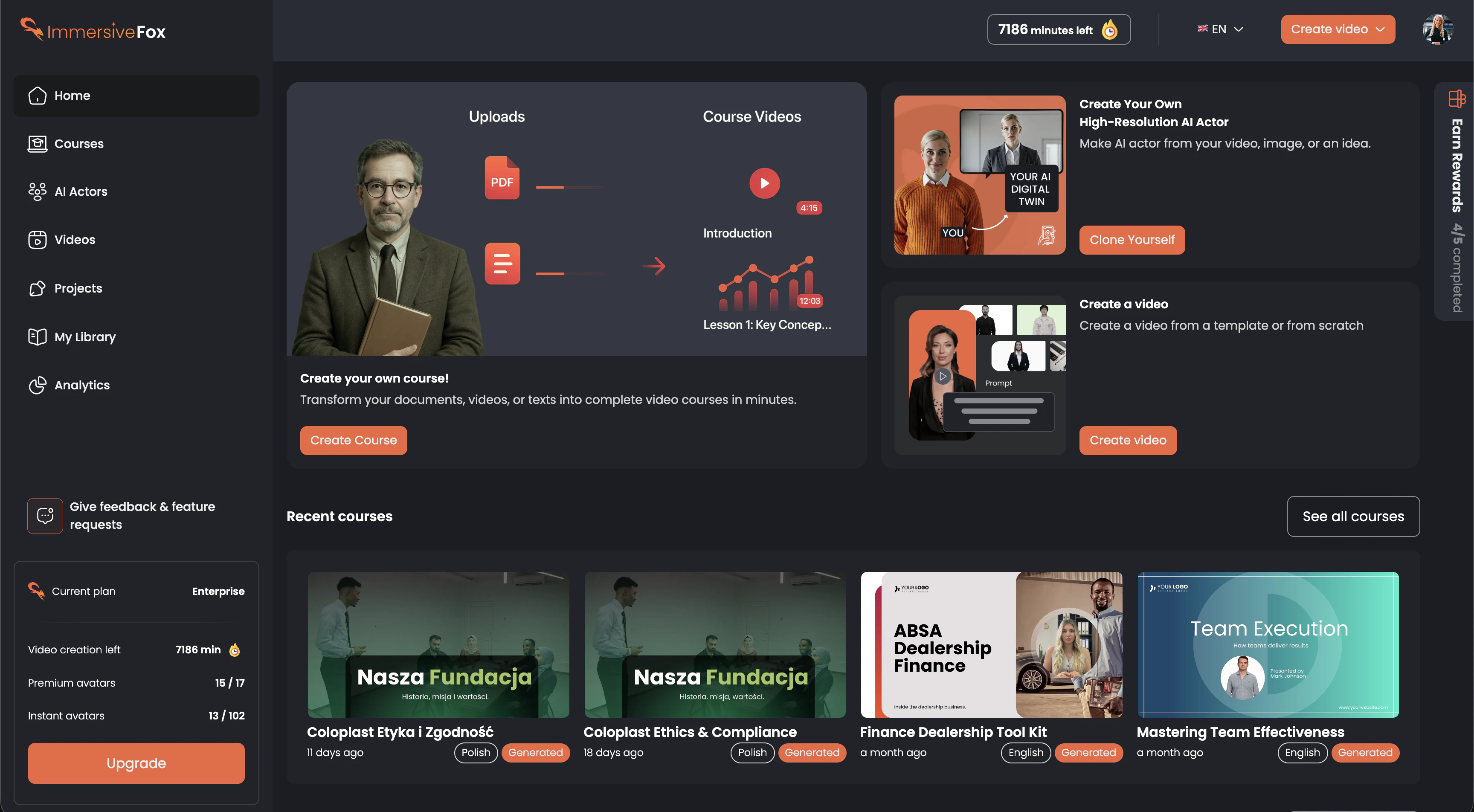
Task: Open AI Actors from sidebar icon
Action: pyautogui.click(x=37, y=191)
